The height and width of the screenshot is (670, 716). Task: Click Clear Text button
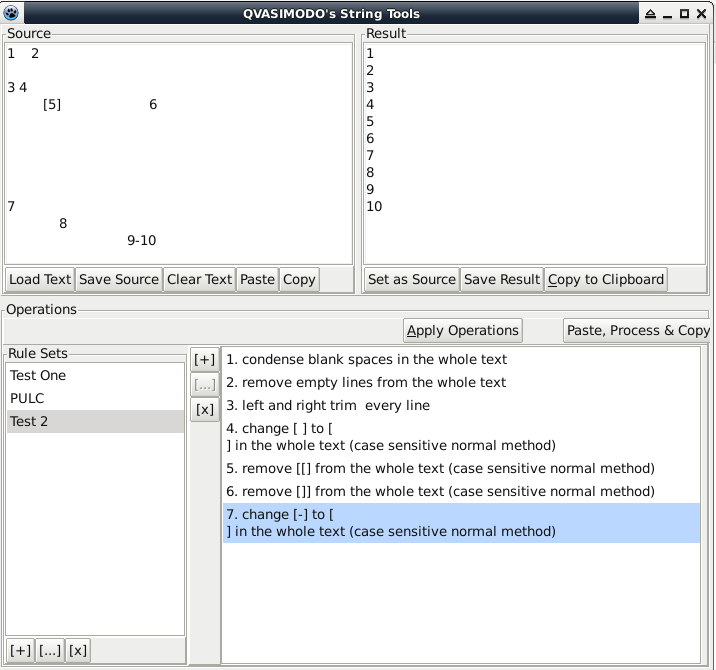point(200,279)
